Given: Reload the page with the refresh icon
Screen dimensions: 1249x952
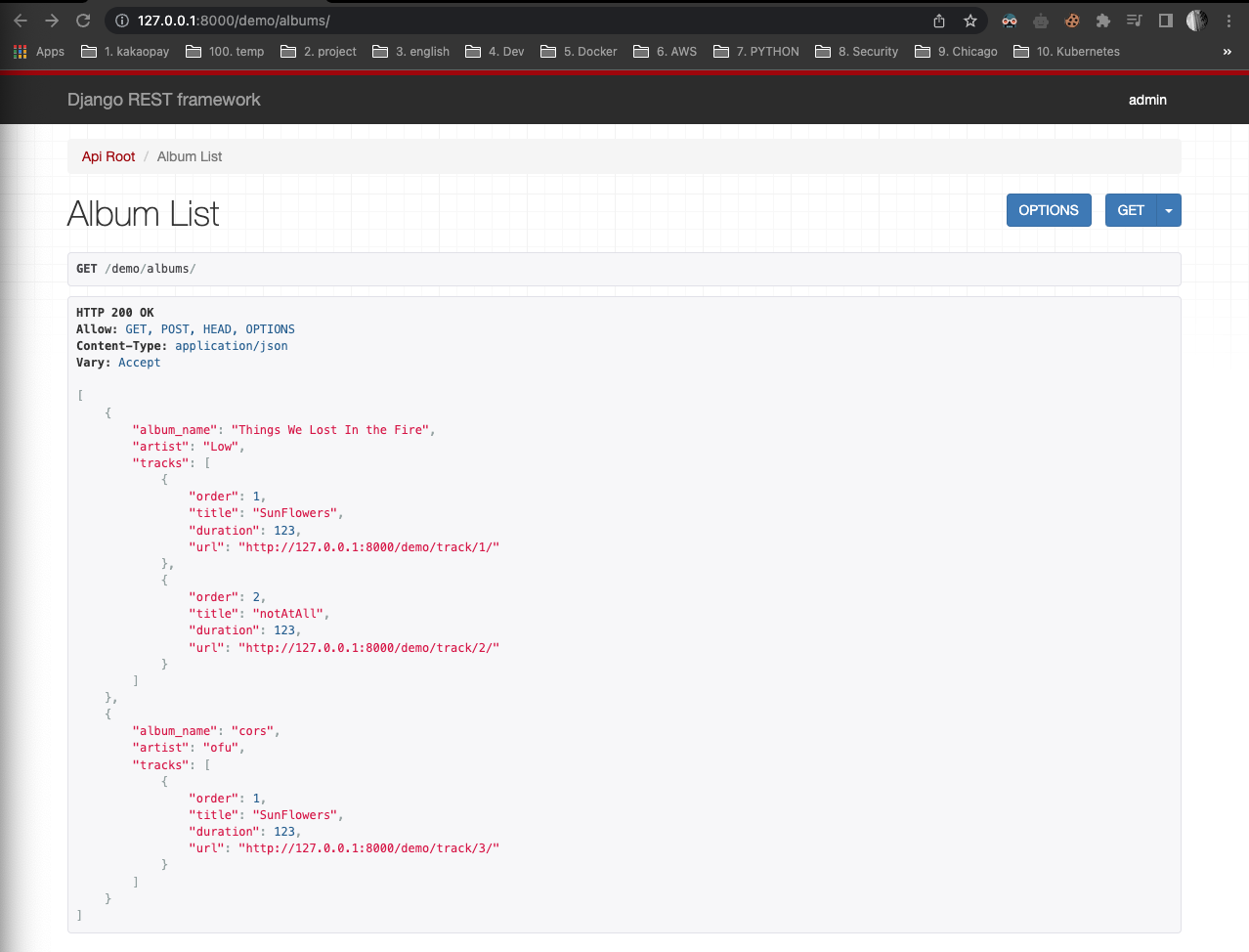Looking at the screenshot, I should coord(83,21).
